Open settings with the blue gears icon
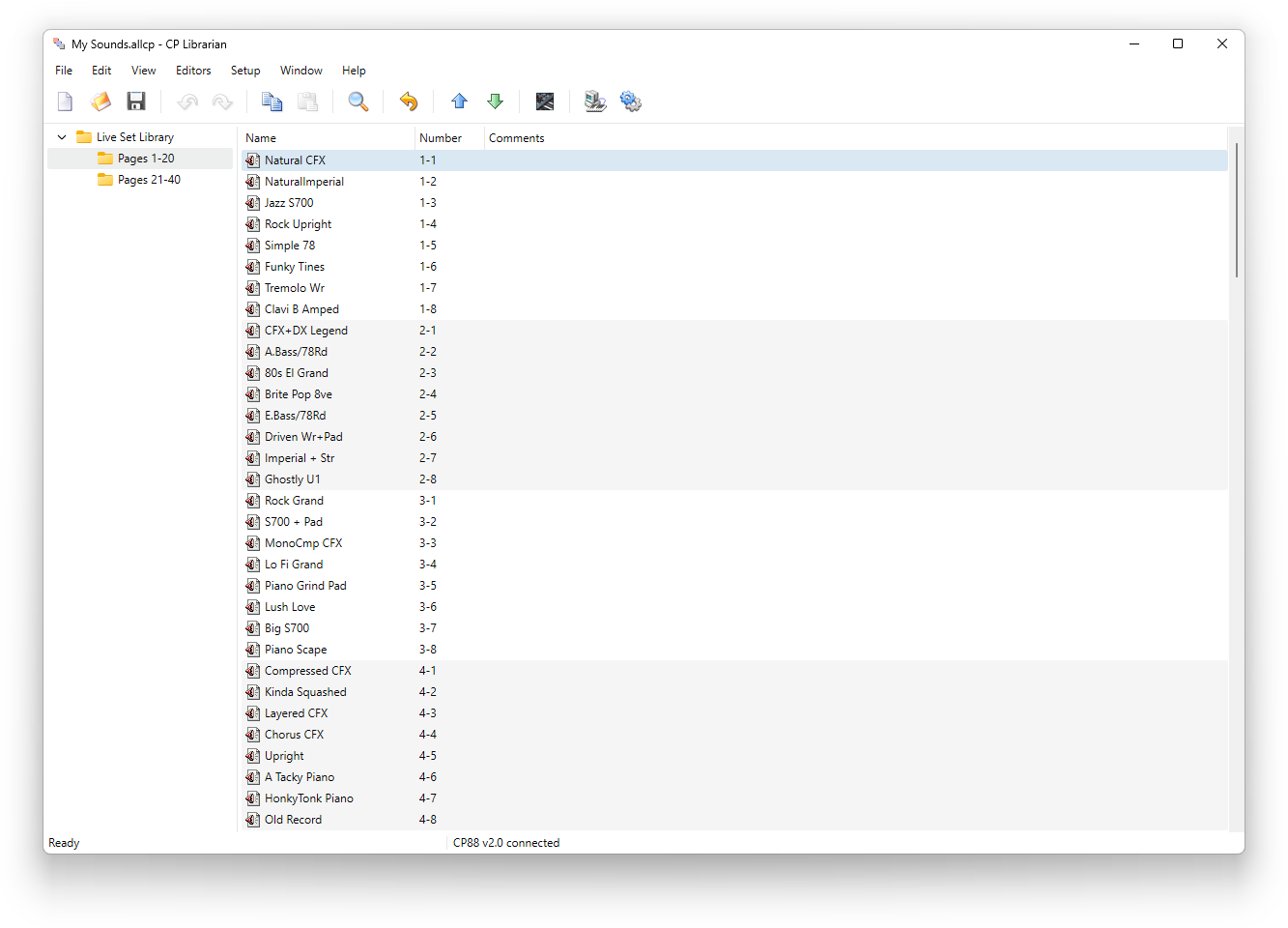 [631, 101]
